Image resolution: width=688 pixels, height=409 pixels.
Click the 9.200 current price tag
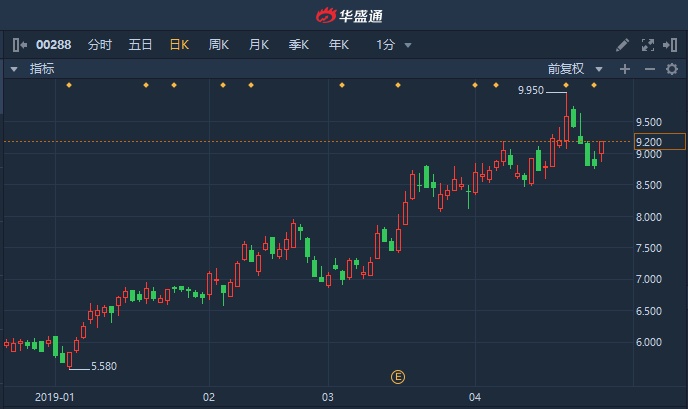pyautogui.click(x=659, y=142)
